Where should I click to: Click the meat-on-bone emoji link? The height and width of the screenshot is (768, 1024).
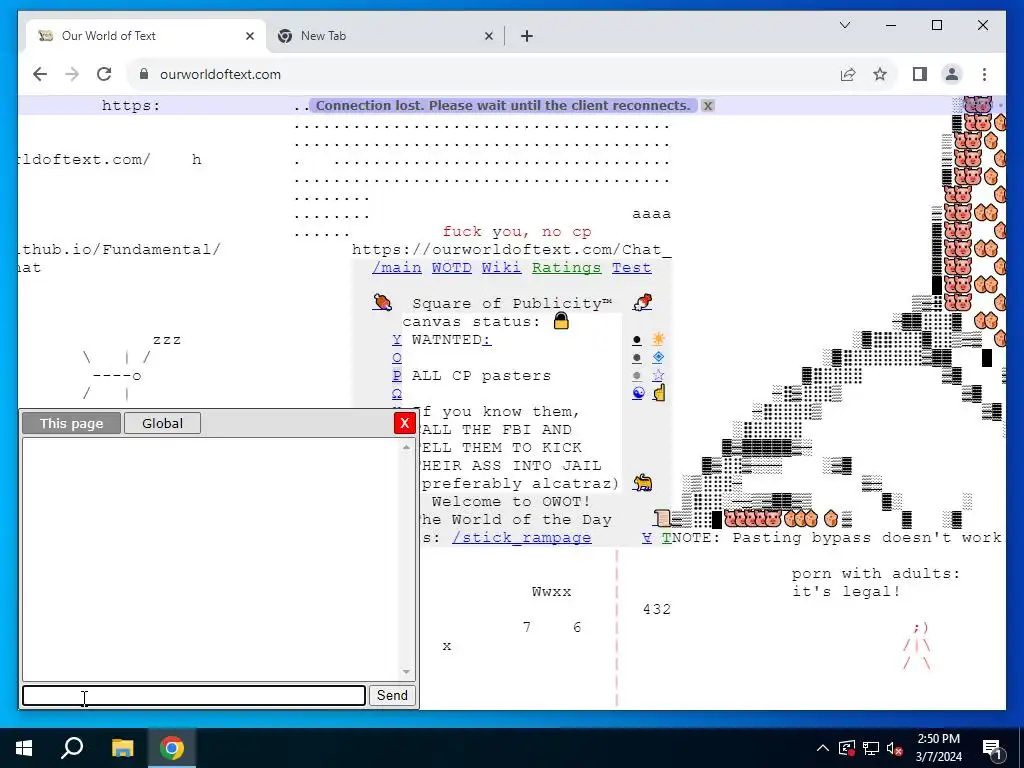click(x=643, y=302)
